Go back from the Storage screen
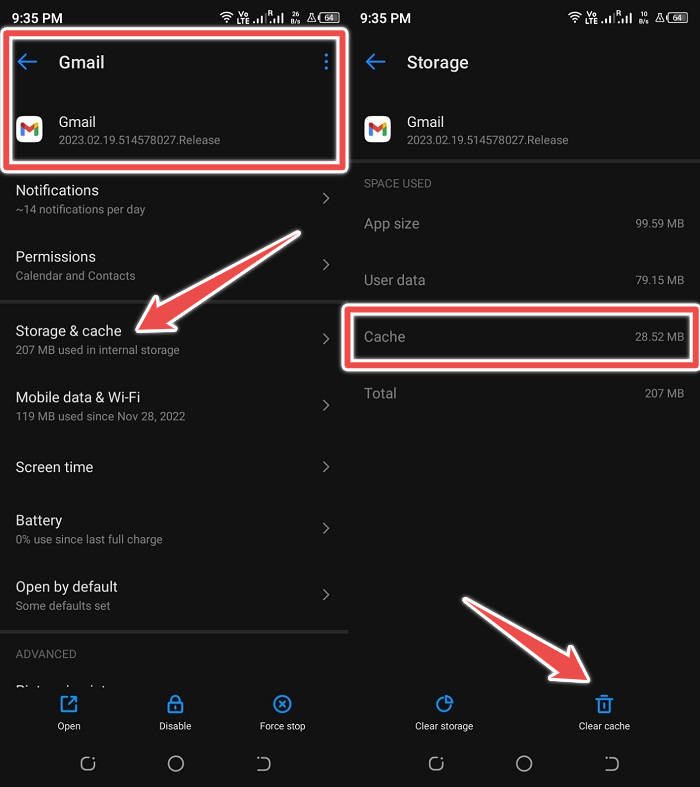 376,62
